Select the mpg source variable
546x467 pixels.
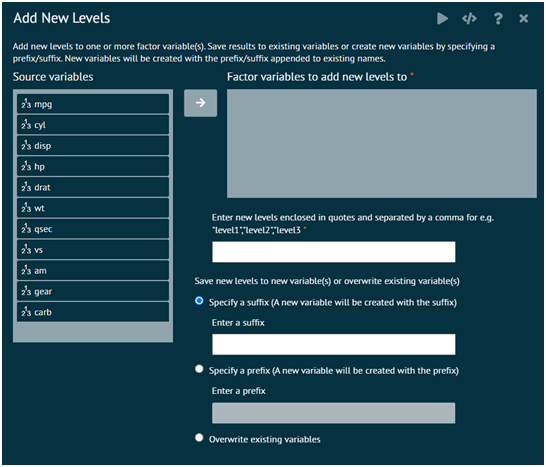click(x=93, y=104)
